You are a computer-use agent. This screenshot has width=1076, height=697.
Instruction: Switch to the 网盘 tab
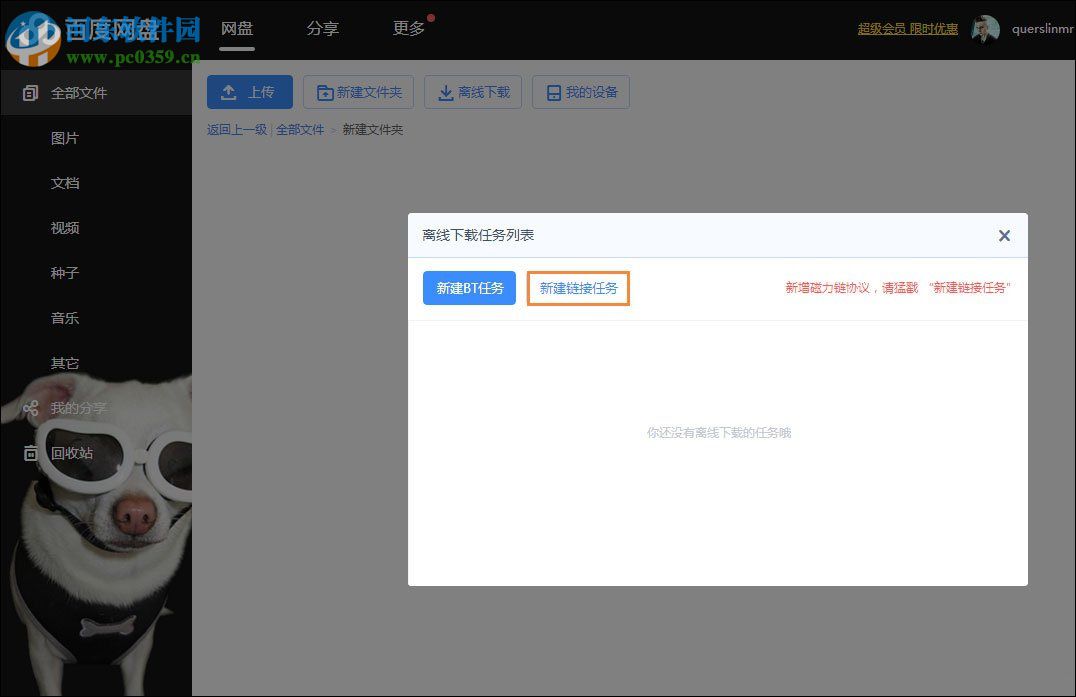237,29
